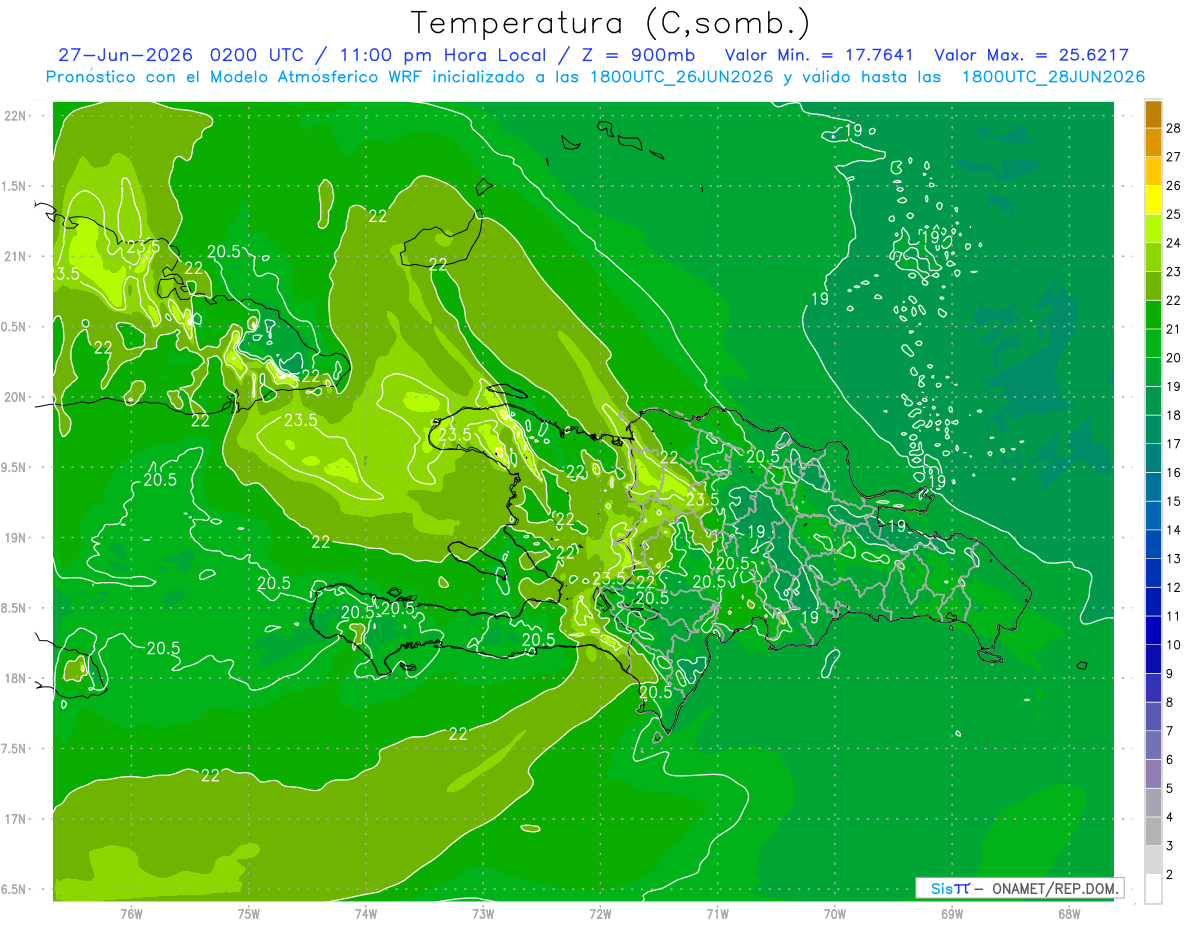Image resolution: width=1200 pixels, height=927 pixels.
Task: Click the '19N' latitude axis label
Action: [16, 537]
